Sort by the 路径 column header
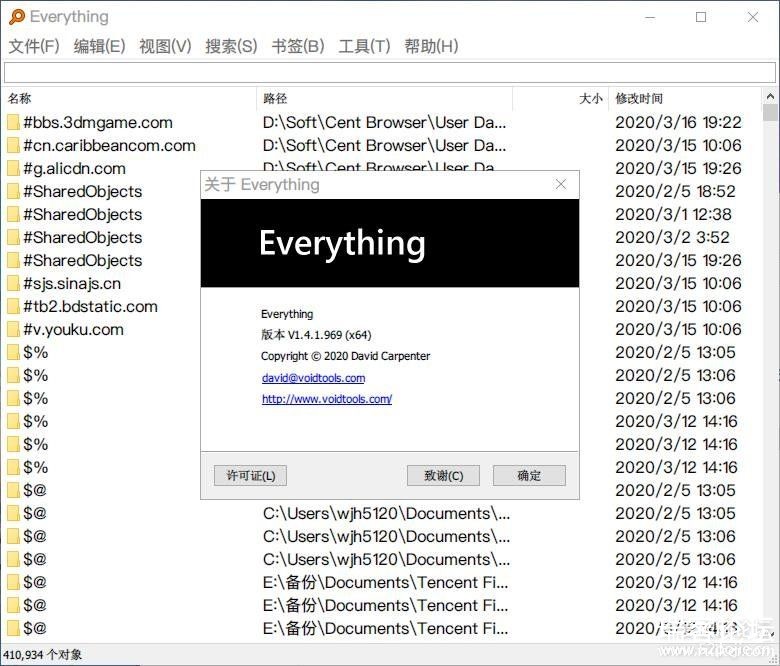Viewport: 780px width, 666px height. coord(384,98)
